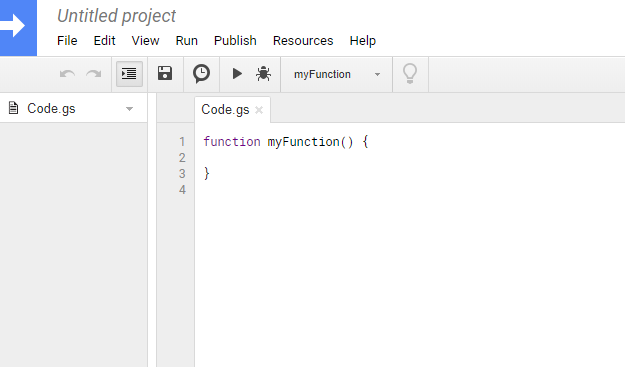625x367 pixels.
Task: Click line number 2 in the gutter
Action: 182,158
